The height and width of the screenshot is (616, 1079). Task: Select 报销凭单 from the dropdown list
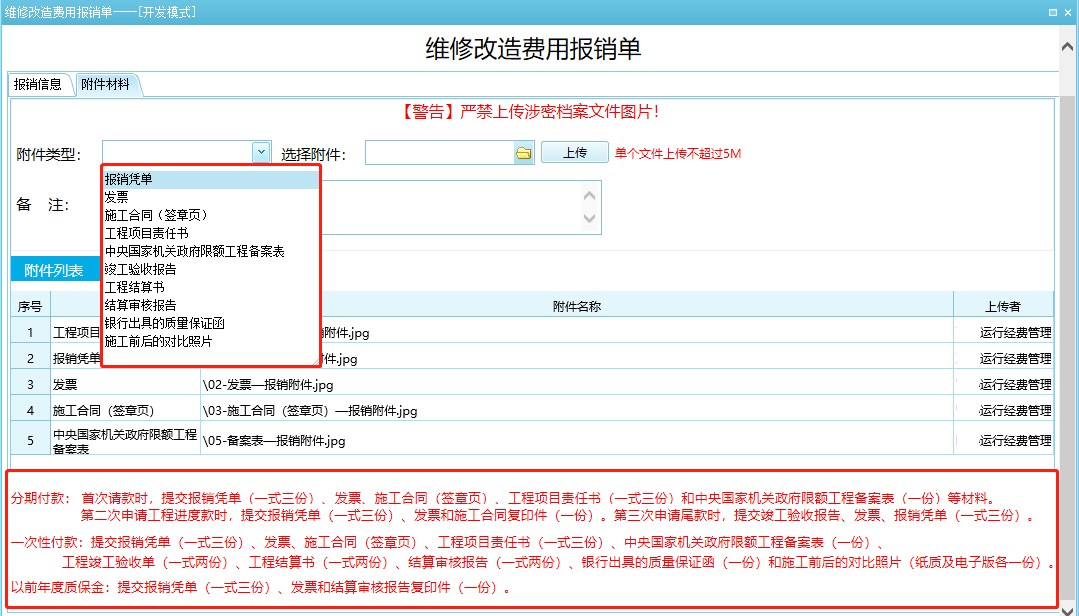[x=129, y=179]
